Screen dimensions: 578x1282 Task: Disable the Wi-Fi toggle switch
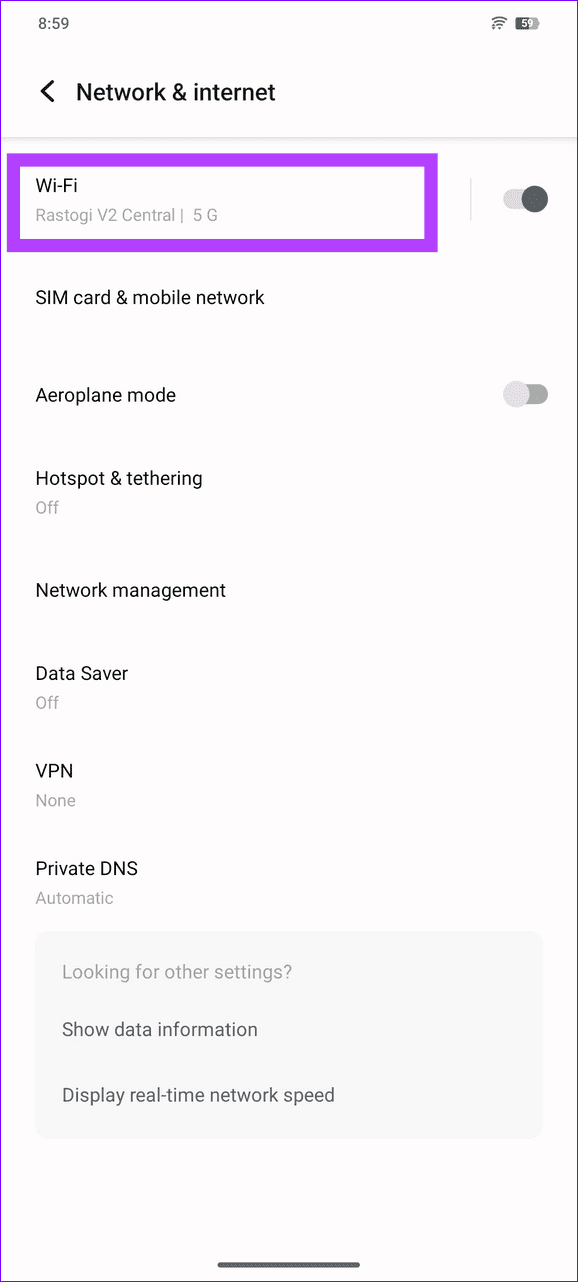click(x=525, y=199)
